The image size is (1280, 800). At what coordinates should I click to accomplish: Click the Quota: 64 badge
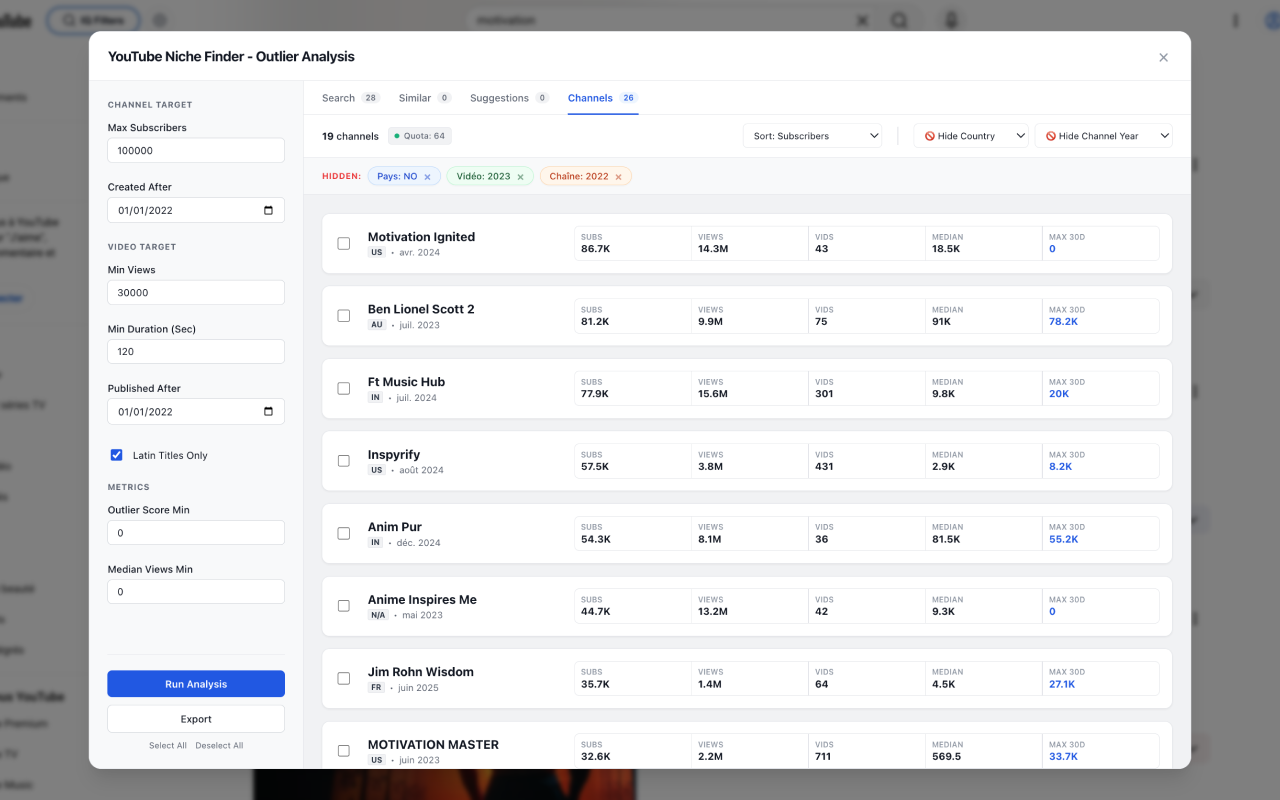[421, 136]
